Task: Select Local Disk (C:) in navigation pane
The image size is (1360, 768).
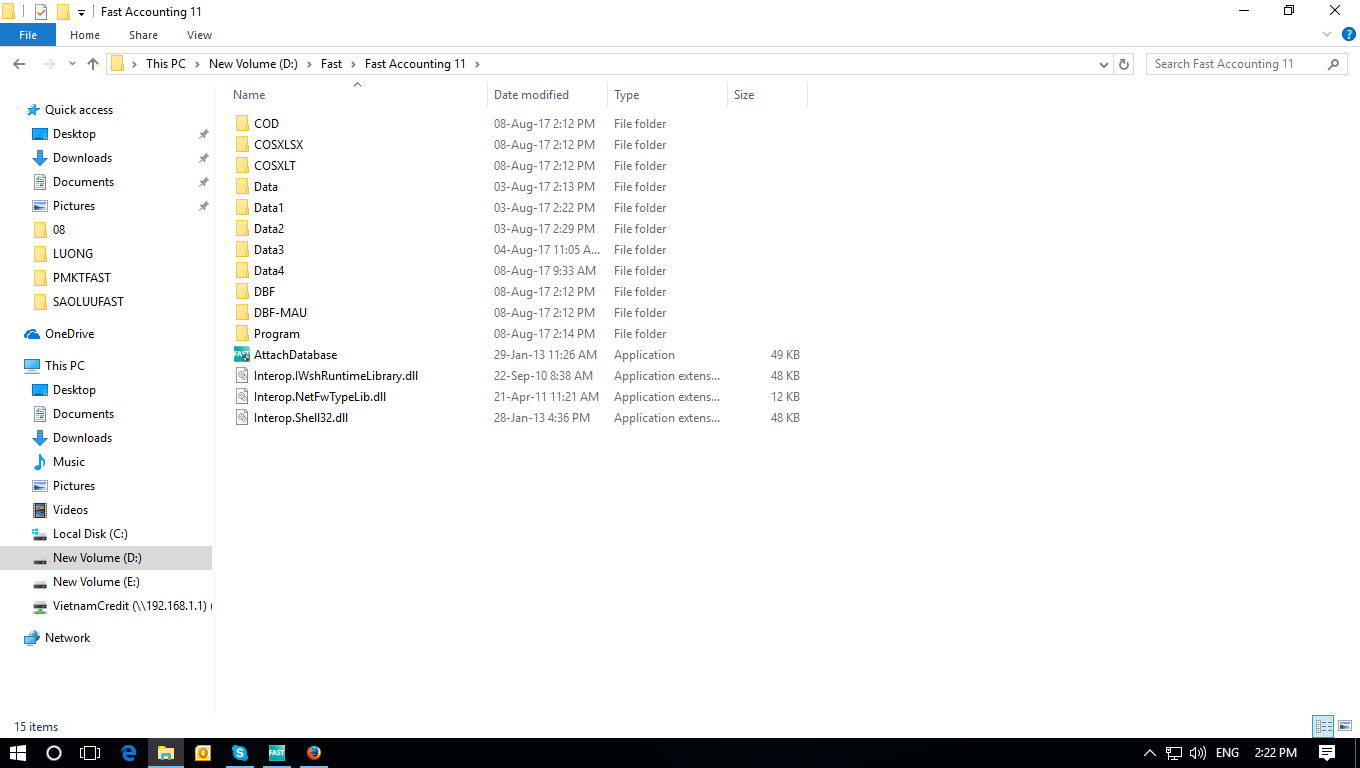Action: [90, 534]
